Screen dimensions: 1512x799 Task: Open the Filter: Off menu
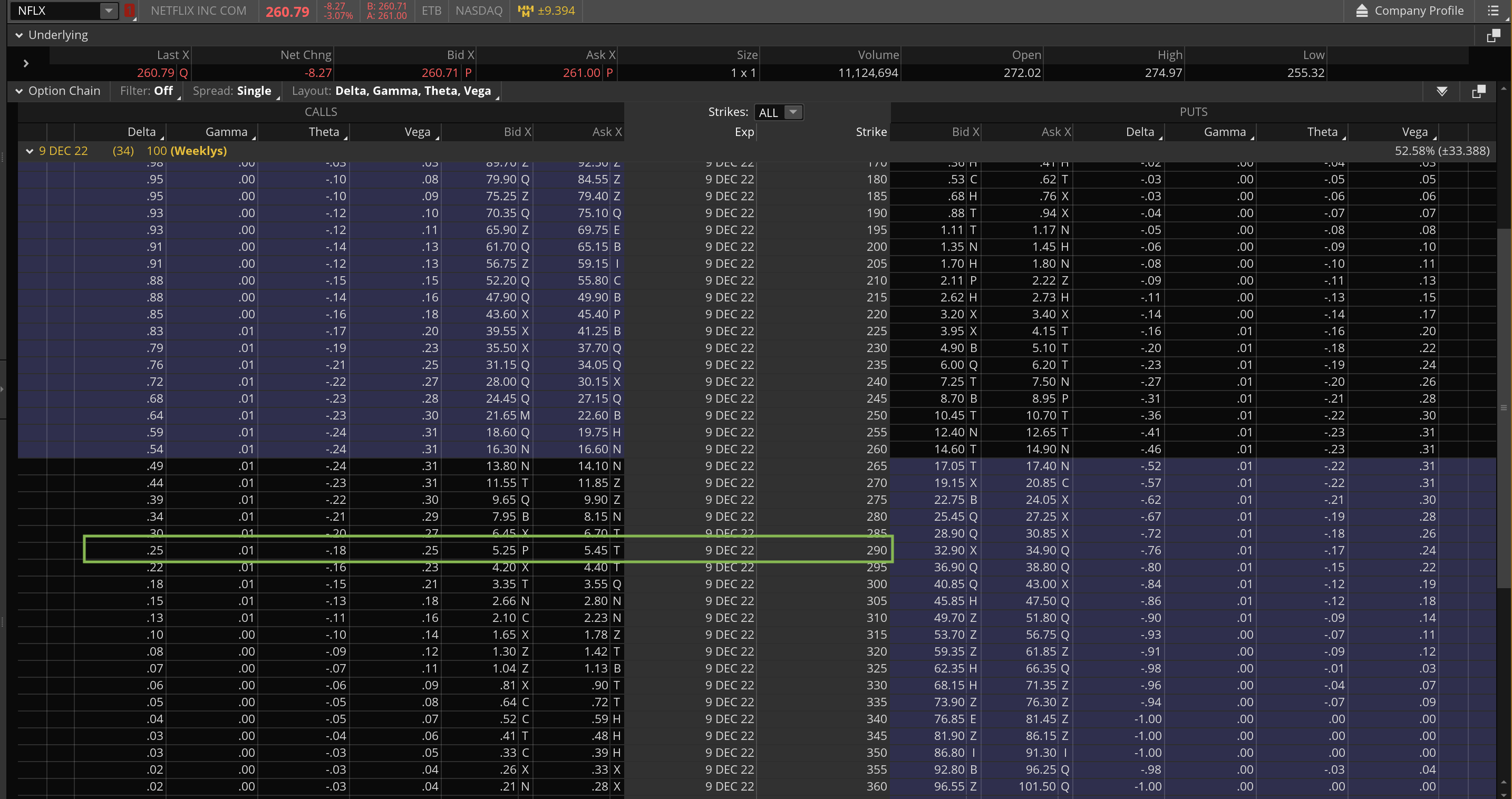147,91
